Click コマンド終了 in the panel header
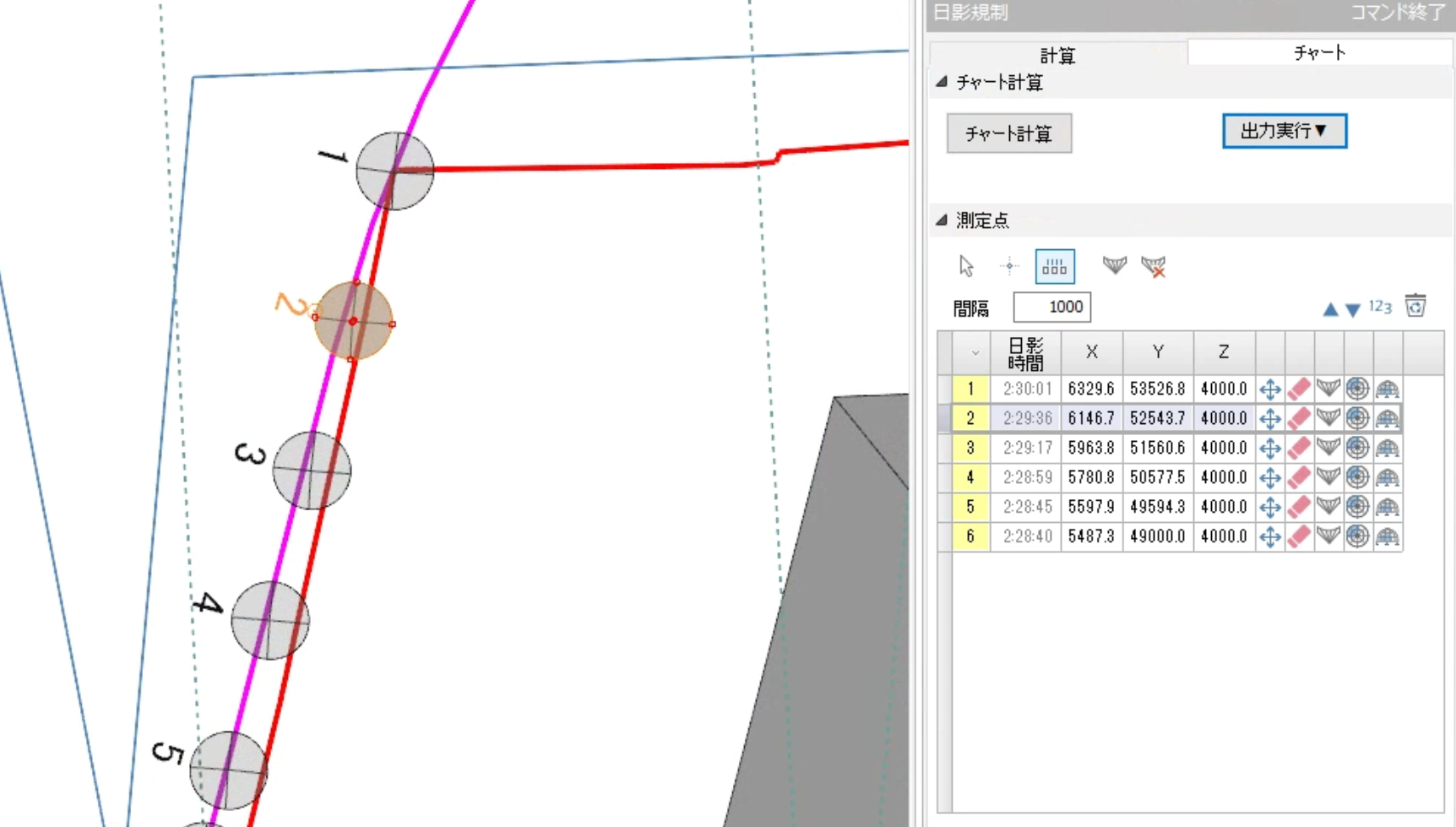The image size is (1456, 827). pos(1398,12)
